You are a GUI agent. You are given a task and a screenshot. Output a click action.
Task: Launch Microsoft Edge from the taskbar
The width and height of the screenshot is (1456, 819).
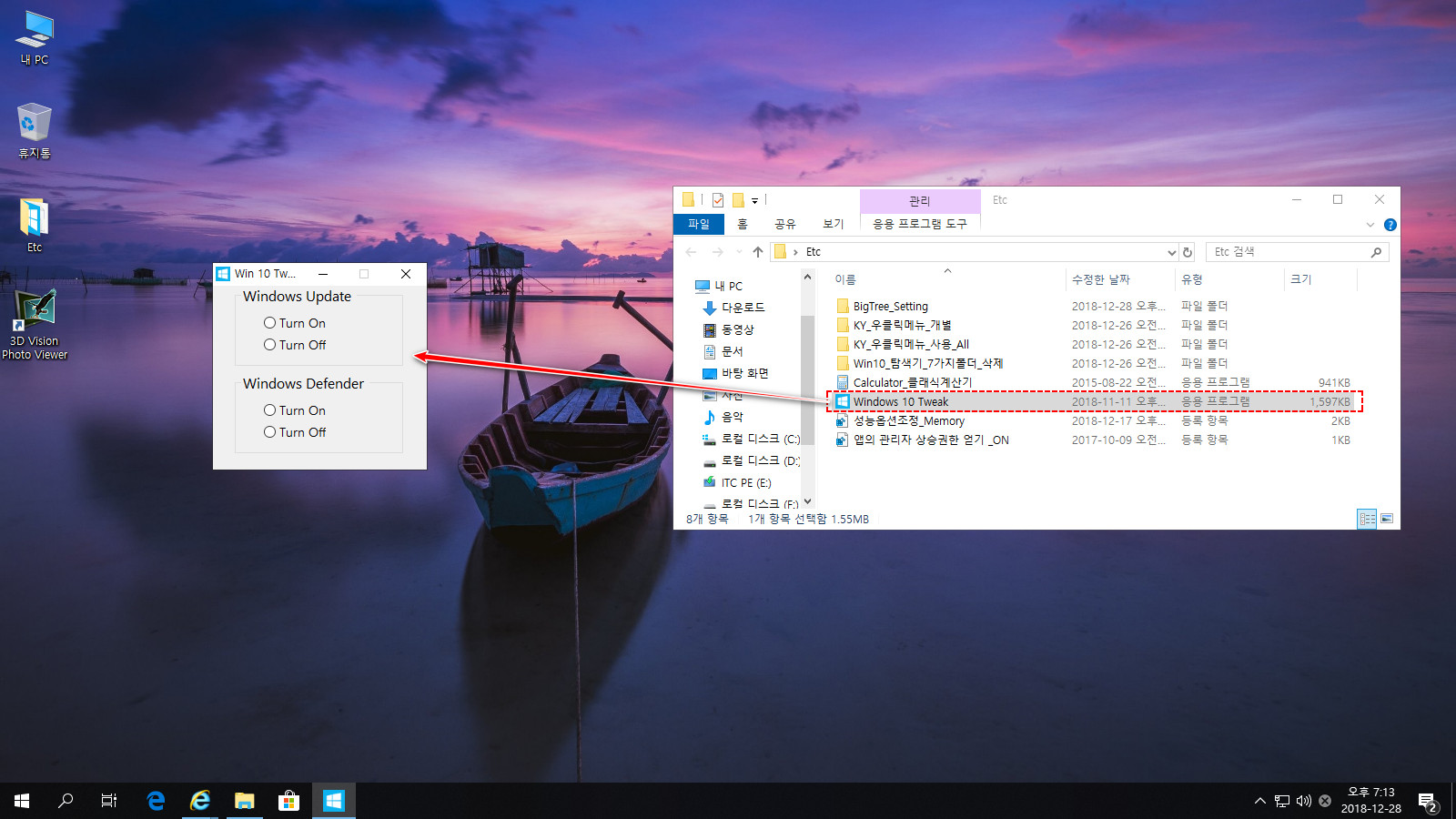click(x=156, y=801)
